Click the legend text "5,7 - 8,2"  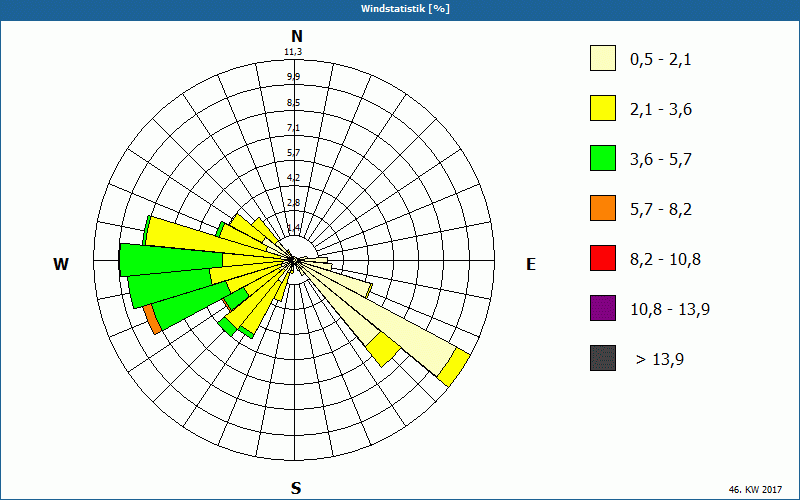pyautogui.click(x=661, y=210)
